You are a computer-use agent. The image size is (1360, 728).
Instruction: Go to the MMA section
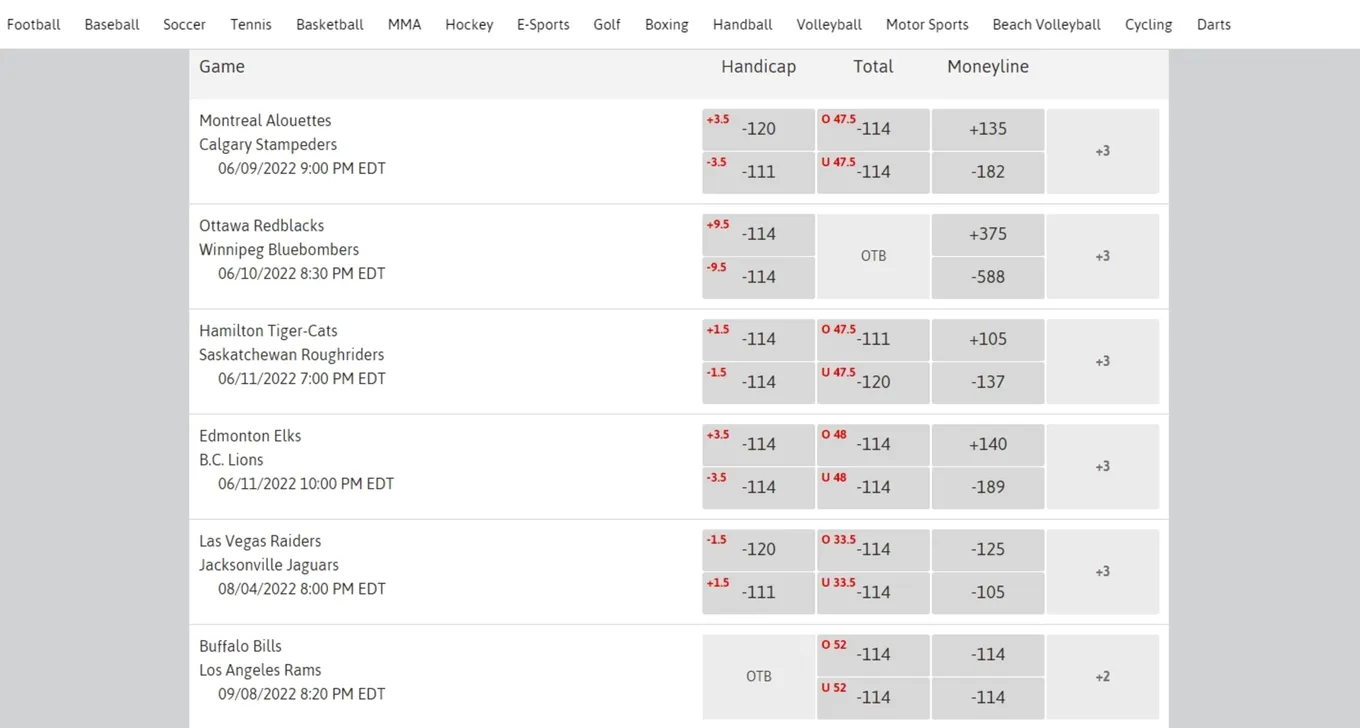pos(404,24)
